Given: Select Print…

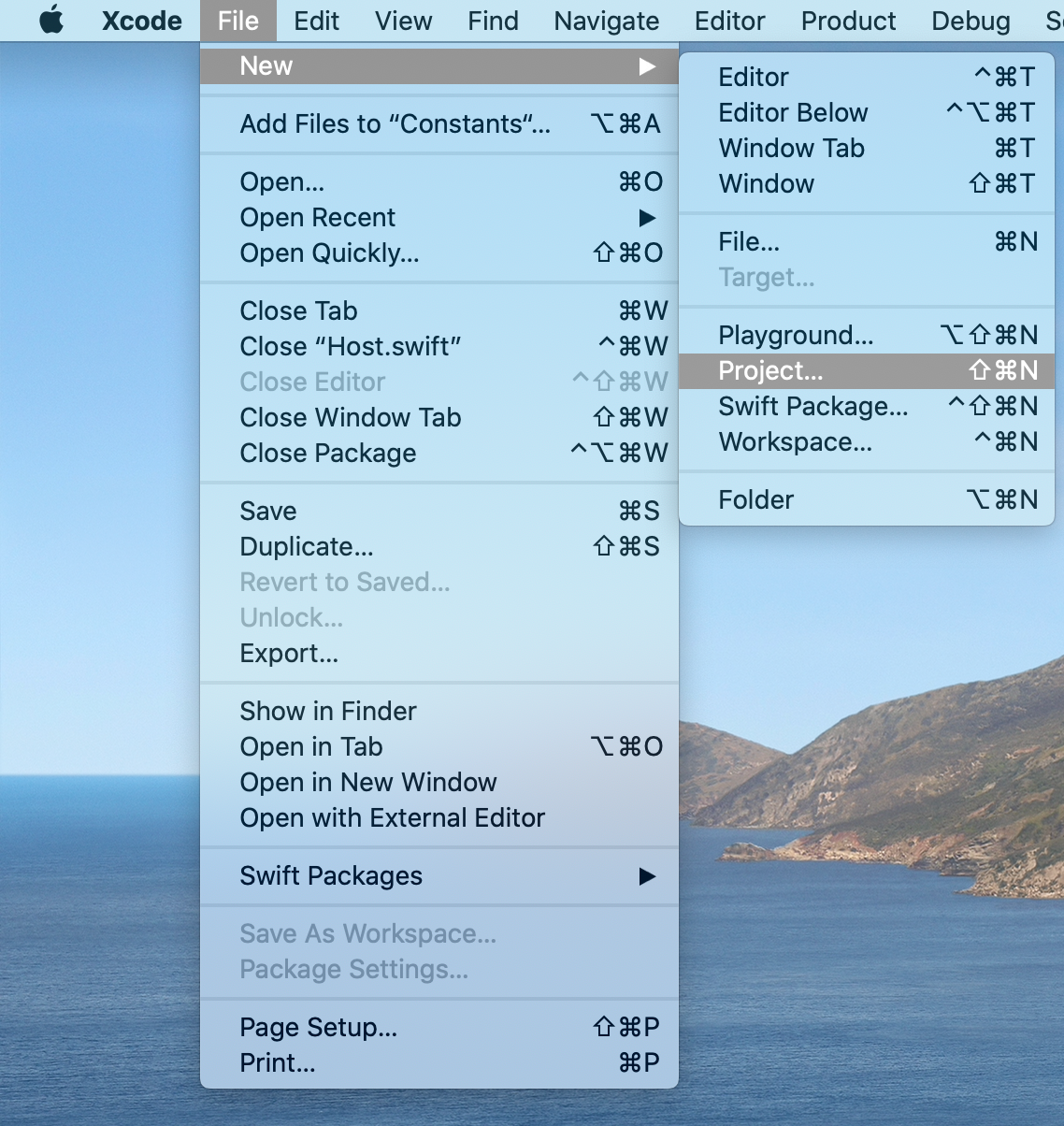Looking at the screenshot, I should pos(439,1063).
